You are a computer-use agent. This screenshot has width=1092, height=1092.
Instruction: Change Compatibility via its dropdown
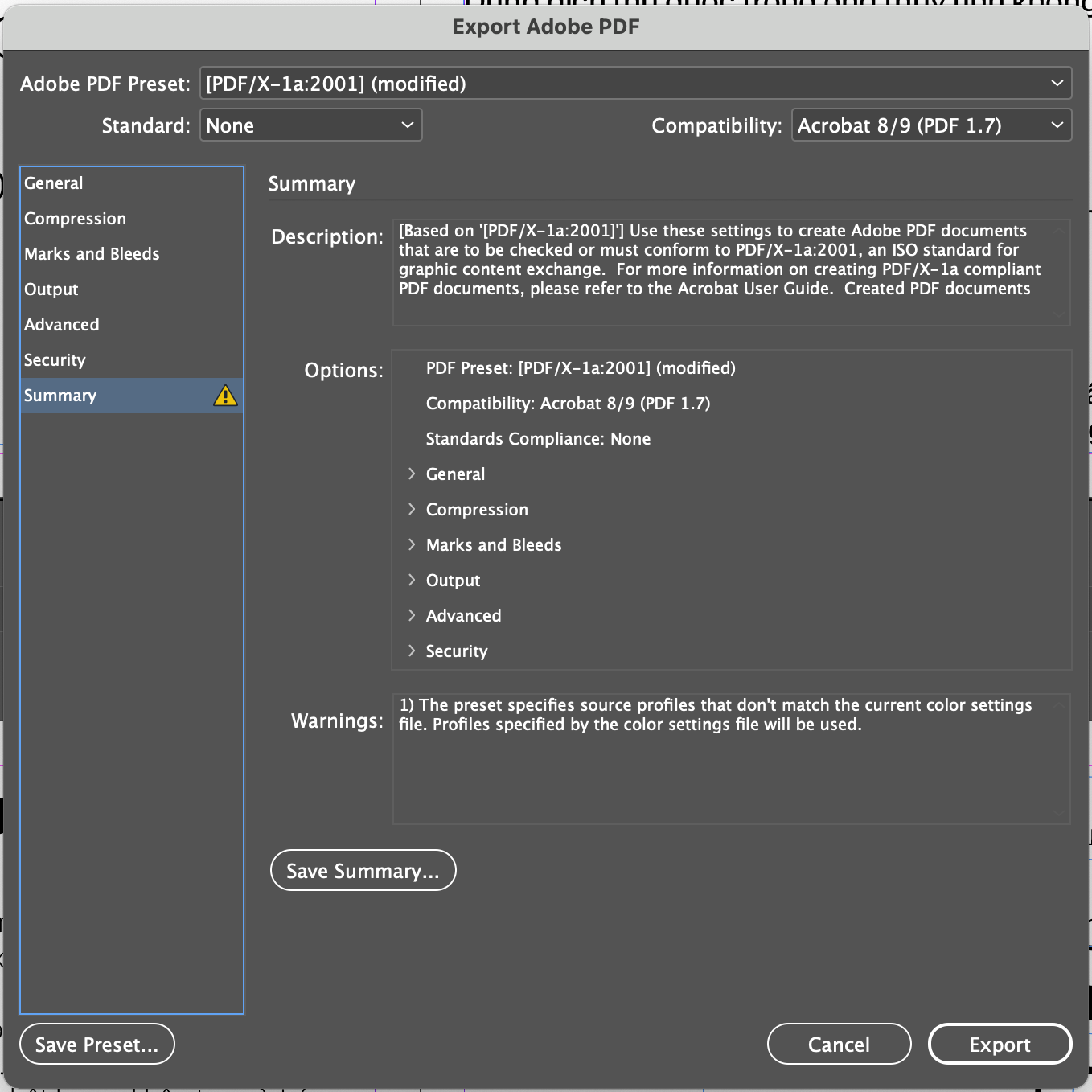coord(930,125)
